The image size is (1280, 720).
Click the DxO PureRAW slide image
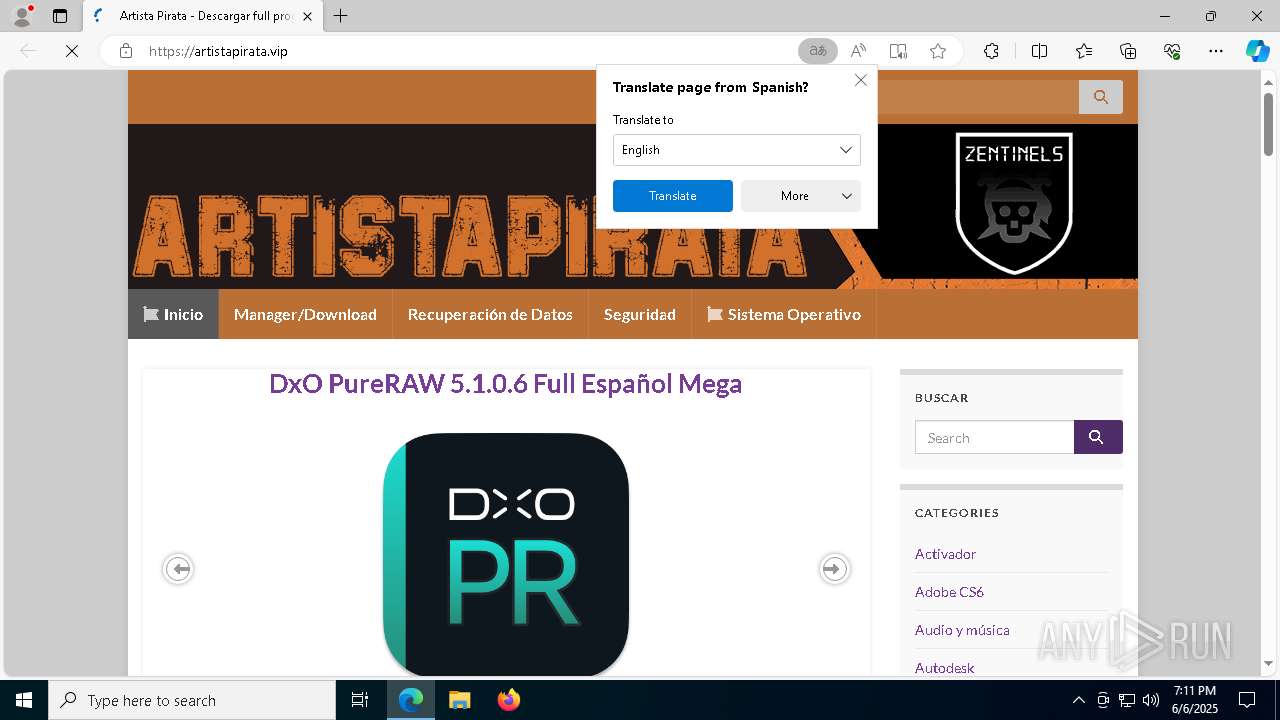506,555
